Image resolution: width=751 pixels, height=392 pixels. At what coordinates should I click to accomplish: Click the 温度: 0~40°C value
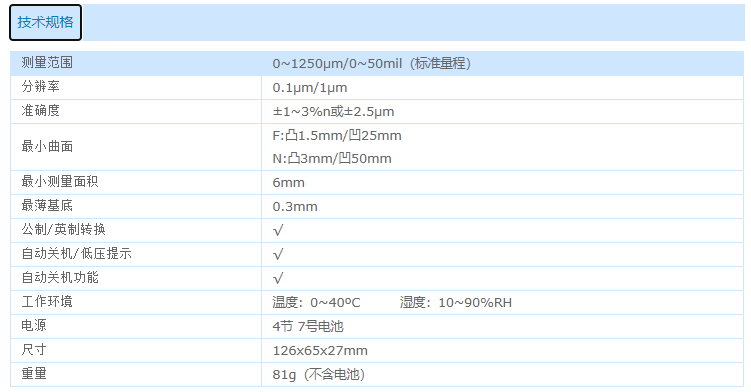tap(316, 302)
